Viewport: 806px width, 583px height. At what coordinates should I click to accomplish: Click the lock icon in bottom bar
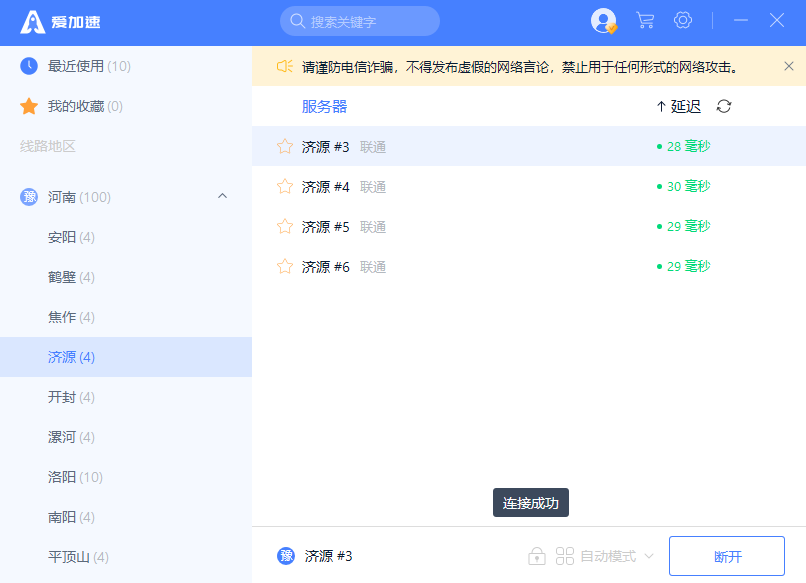coord(537,556)
